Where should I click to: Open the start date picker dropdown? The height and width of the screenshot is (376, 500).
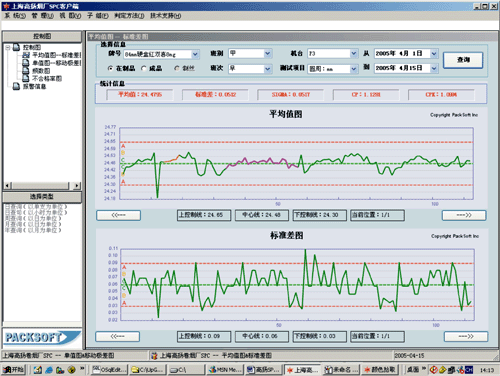pyautogui.click(x=434, y=53)
